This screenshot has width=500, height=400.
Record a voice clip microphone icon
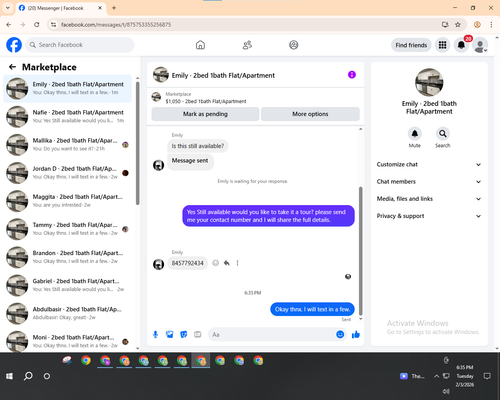coord(155,334)
